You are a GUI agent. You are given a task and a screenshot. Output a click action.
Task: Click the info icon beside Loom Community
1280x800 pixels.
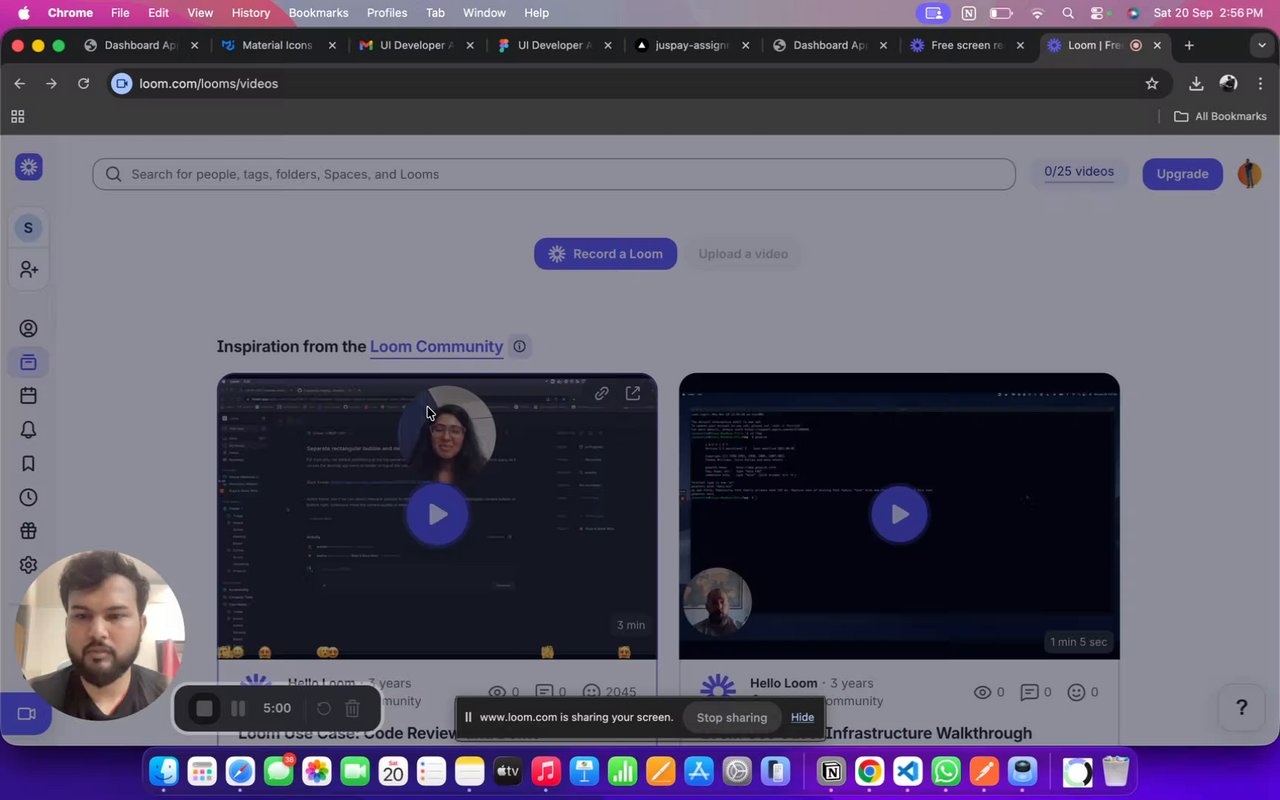click(519, 347)
